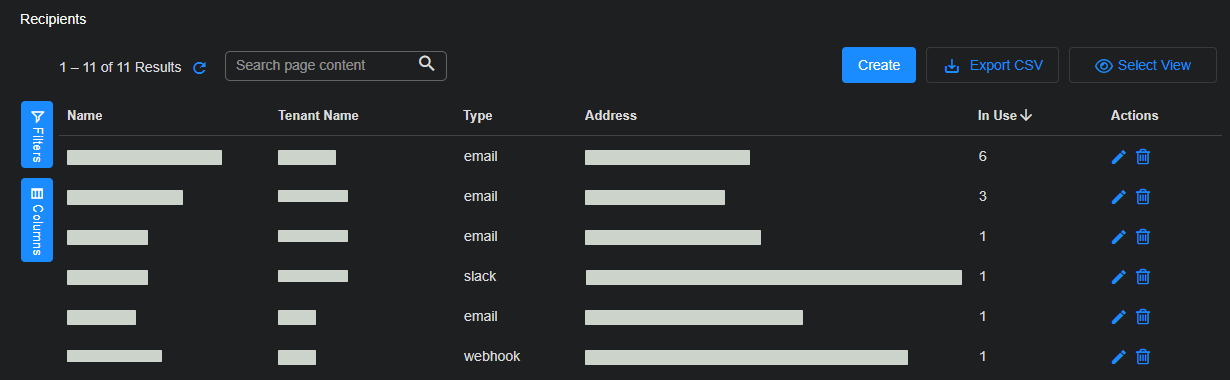The image size is (1230, 380).
Task: Create a new recipient
Action: coord(879,65)
